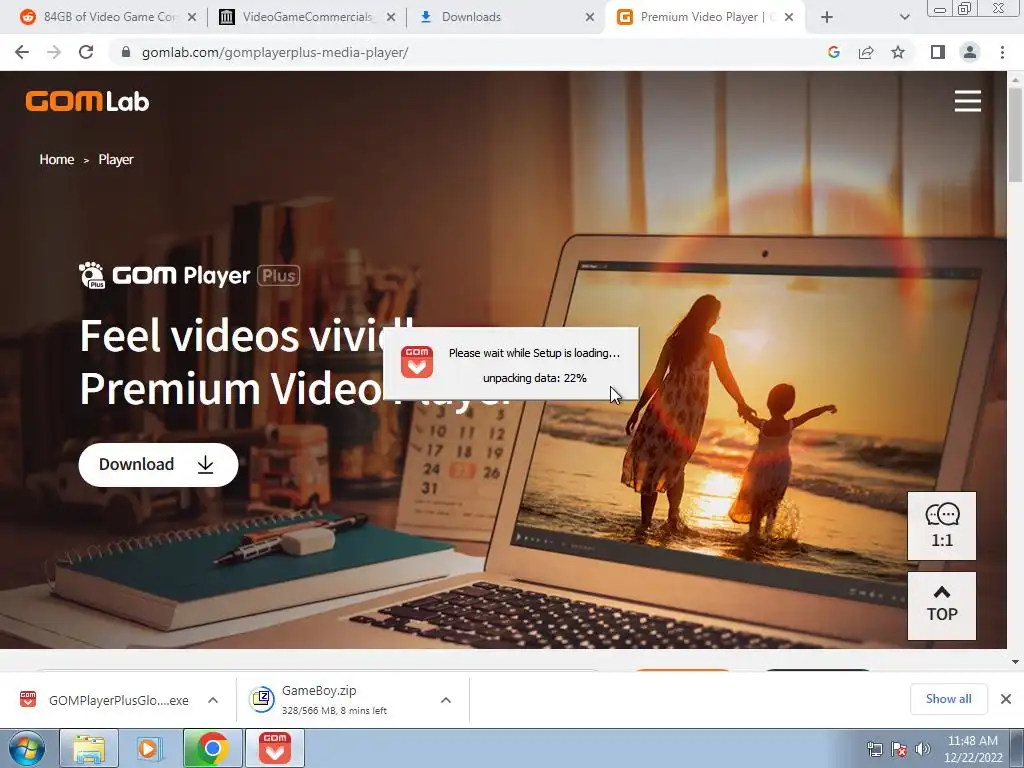Expand the tab search dropdown

[x=904, y=18]
